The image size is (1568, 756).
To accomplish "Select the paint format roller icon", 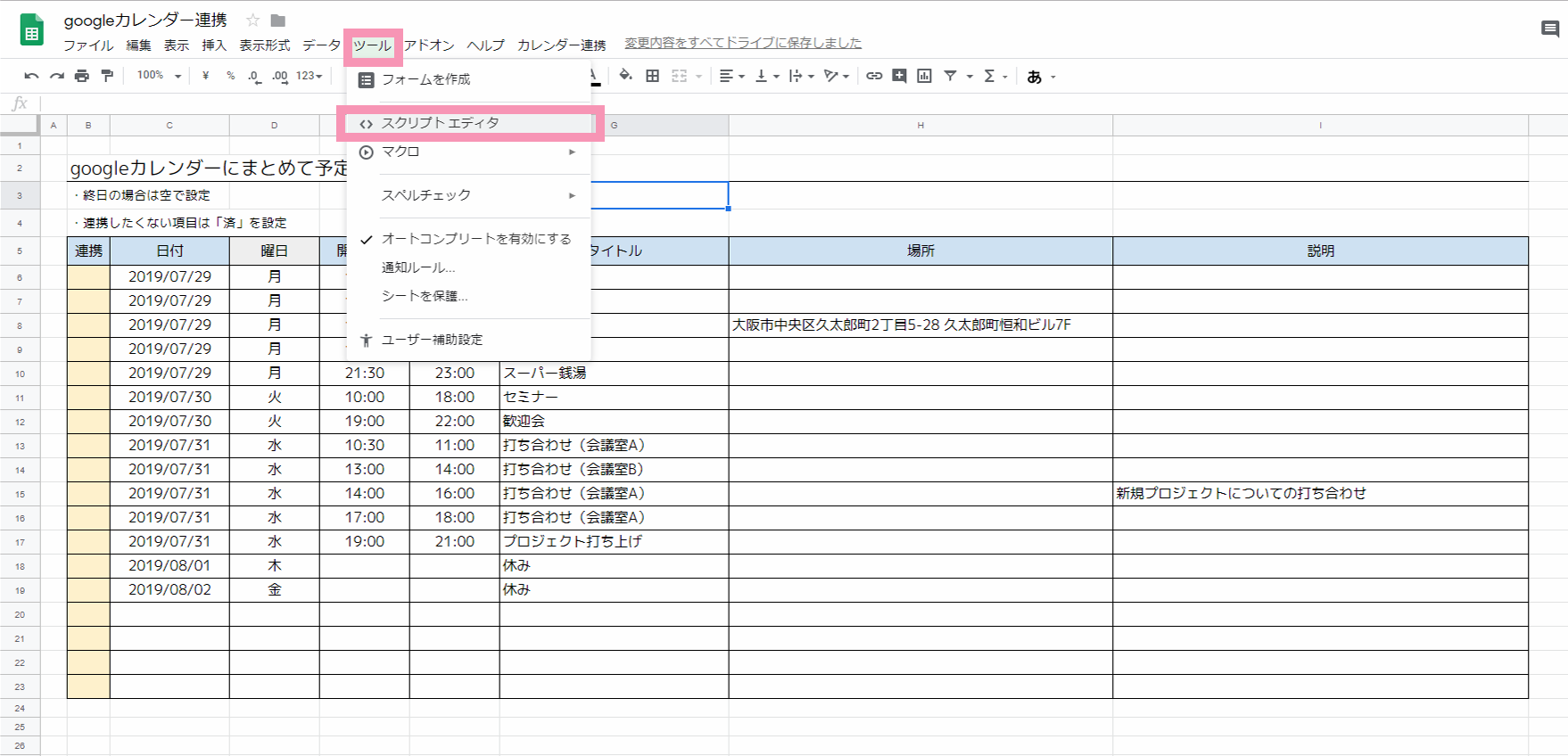I will tap(107, 77).
